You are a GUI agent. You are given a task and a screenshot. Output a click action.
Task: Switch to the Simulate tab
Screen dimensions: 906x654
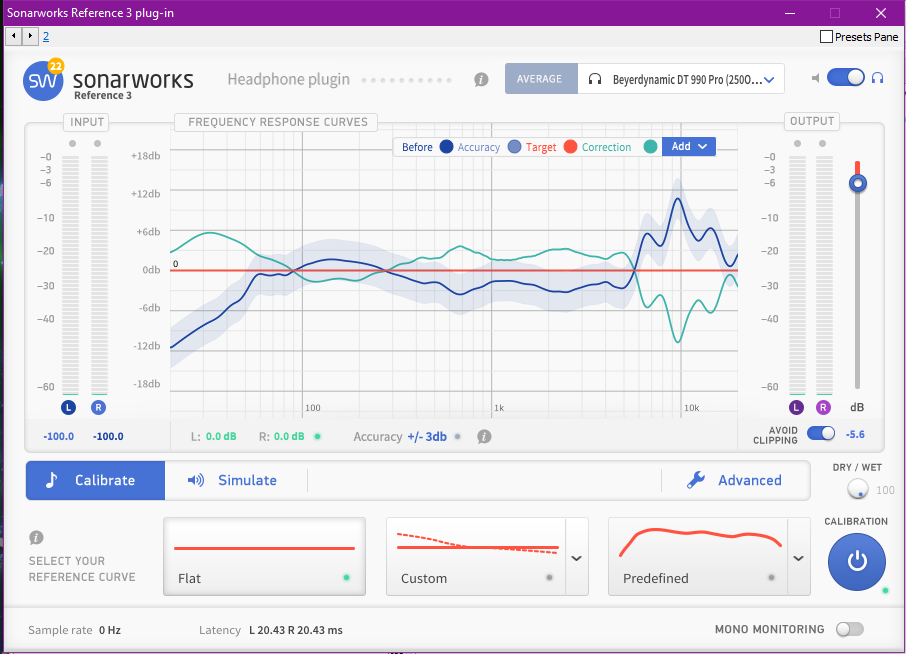(x=232, y=480)
